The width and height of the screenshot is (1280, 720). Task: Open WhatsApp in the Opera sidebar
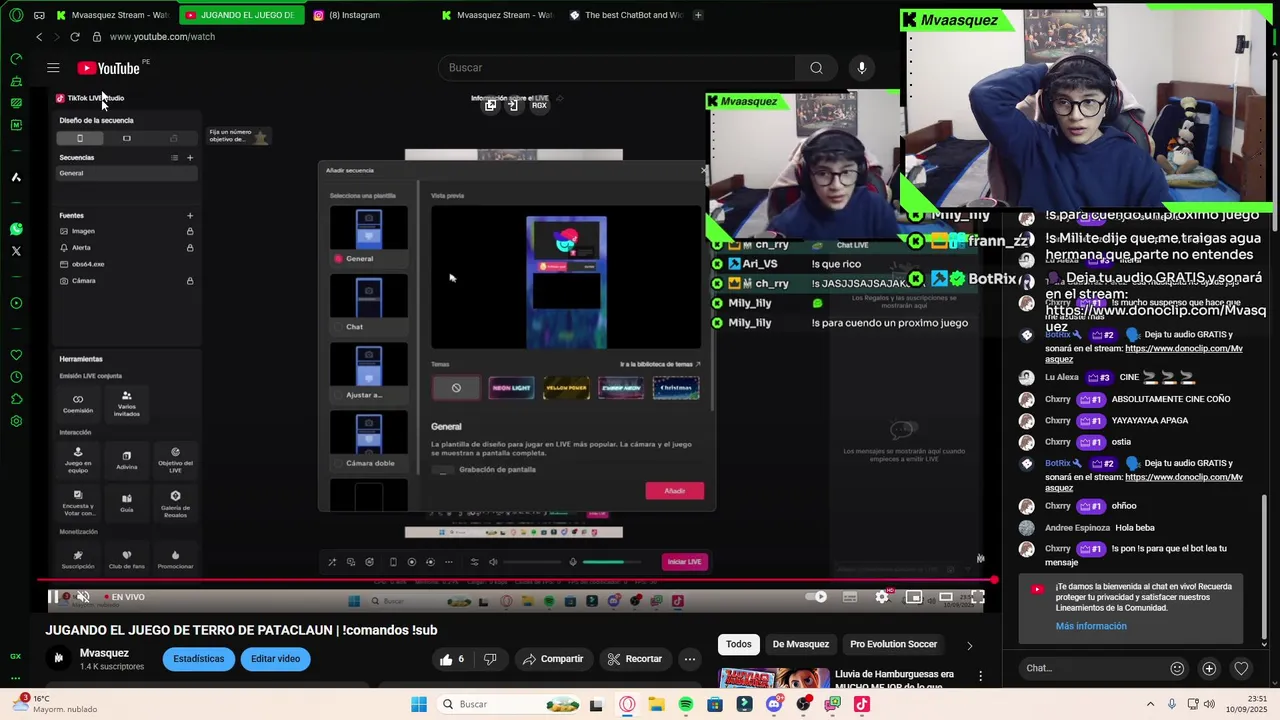coord(16,229)
